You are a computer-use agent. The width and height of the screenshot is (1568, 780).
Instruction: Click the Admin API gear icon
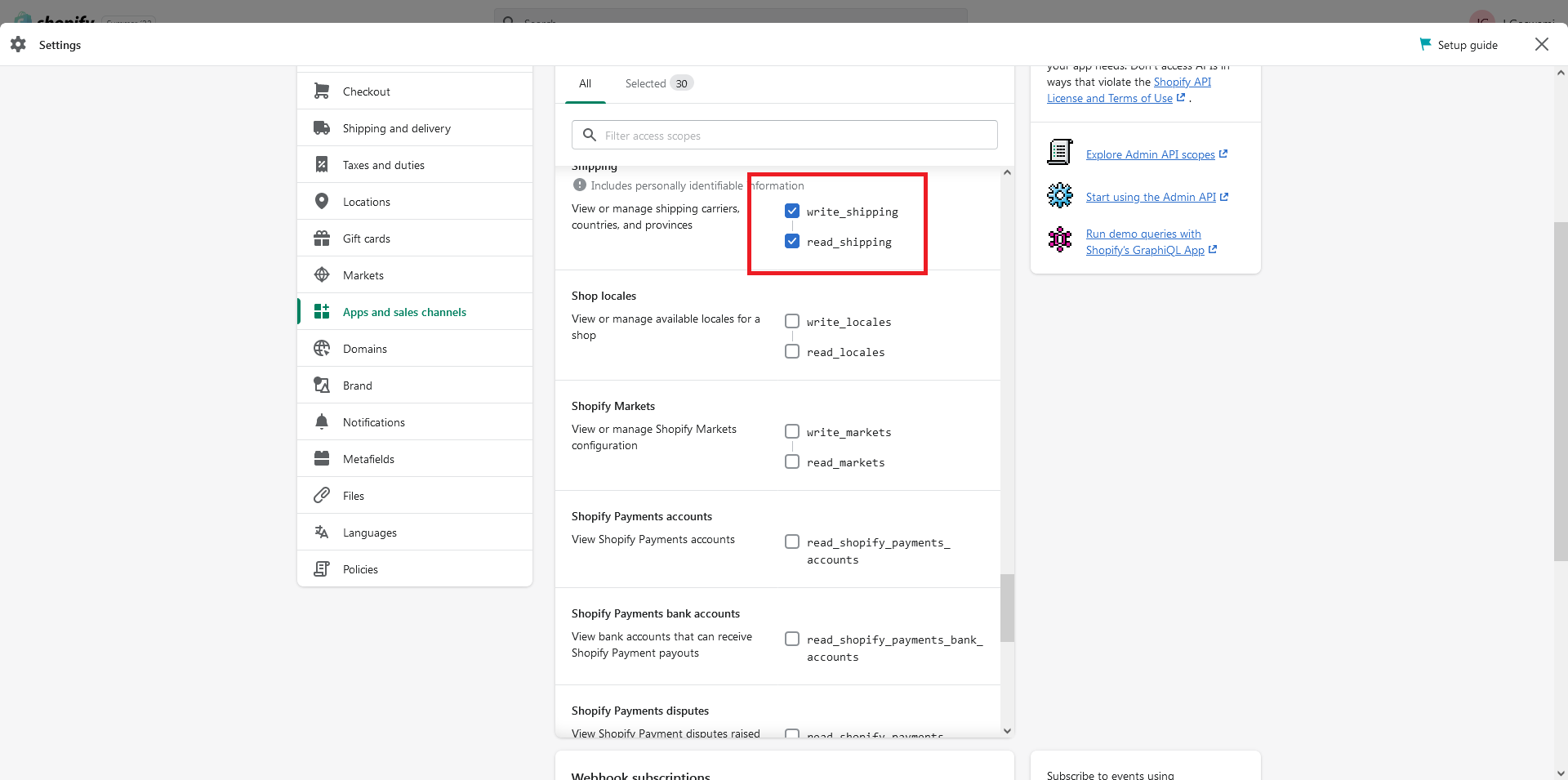tap(1060, 195)
